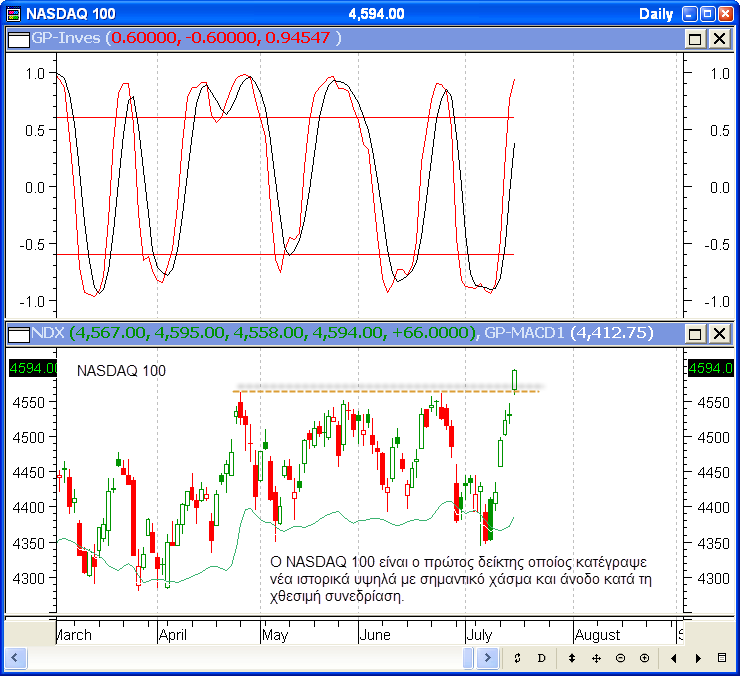Click the solid left triangle previous icon
The height and width of the screenshot is (676, 740).
[673, 658]
